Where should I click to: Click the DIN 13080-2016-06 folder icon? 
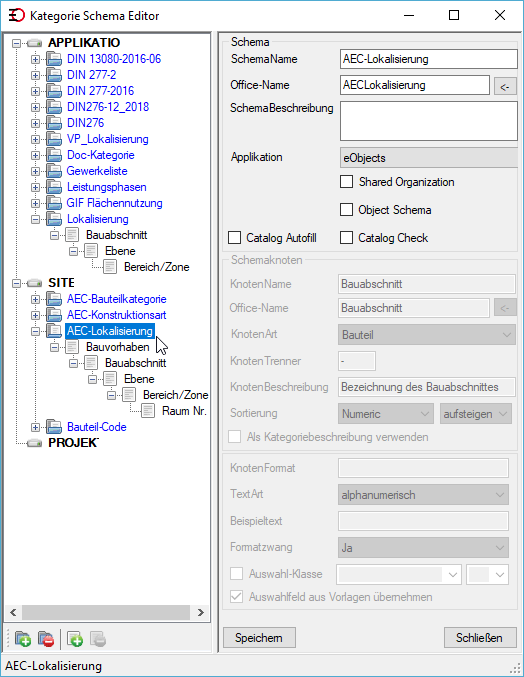(x=54, y=59)
